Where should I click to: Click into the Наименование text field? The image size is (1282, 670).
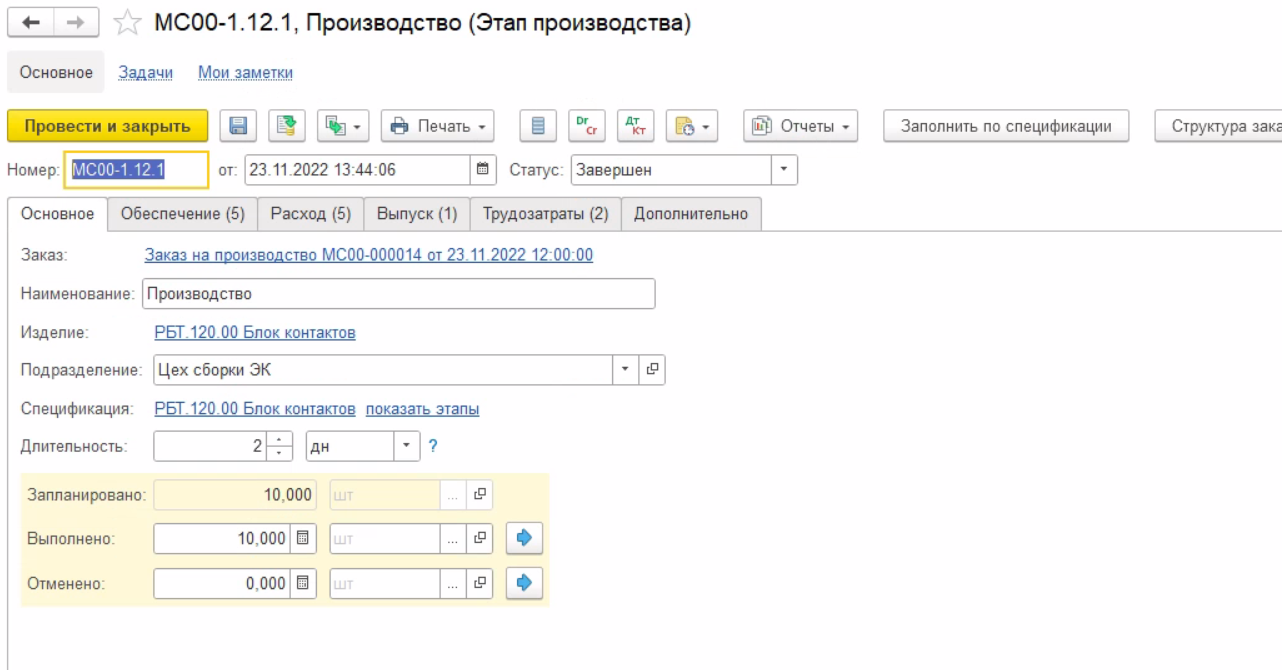point(398,294)
